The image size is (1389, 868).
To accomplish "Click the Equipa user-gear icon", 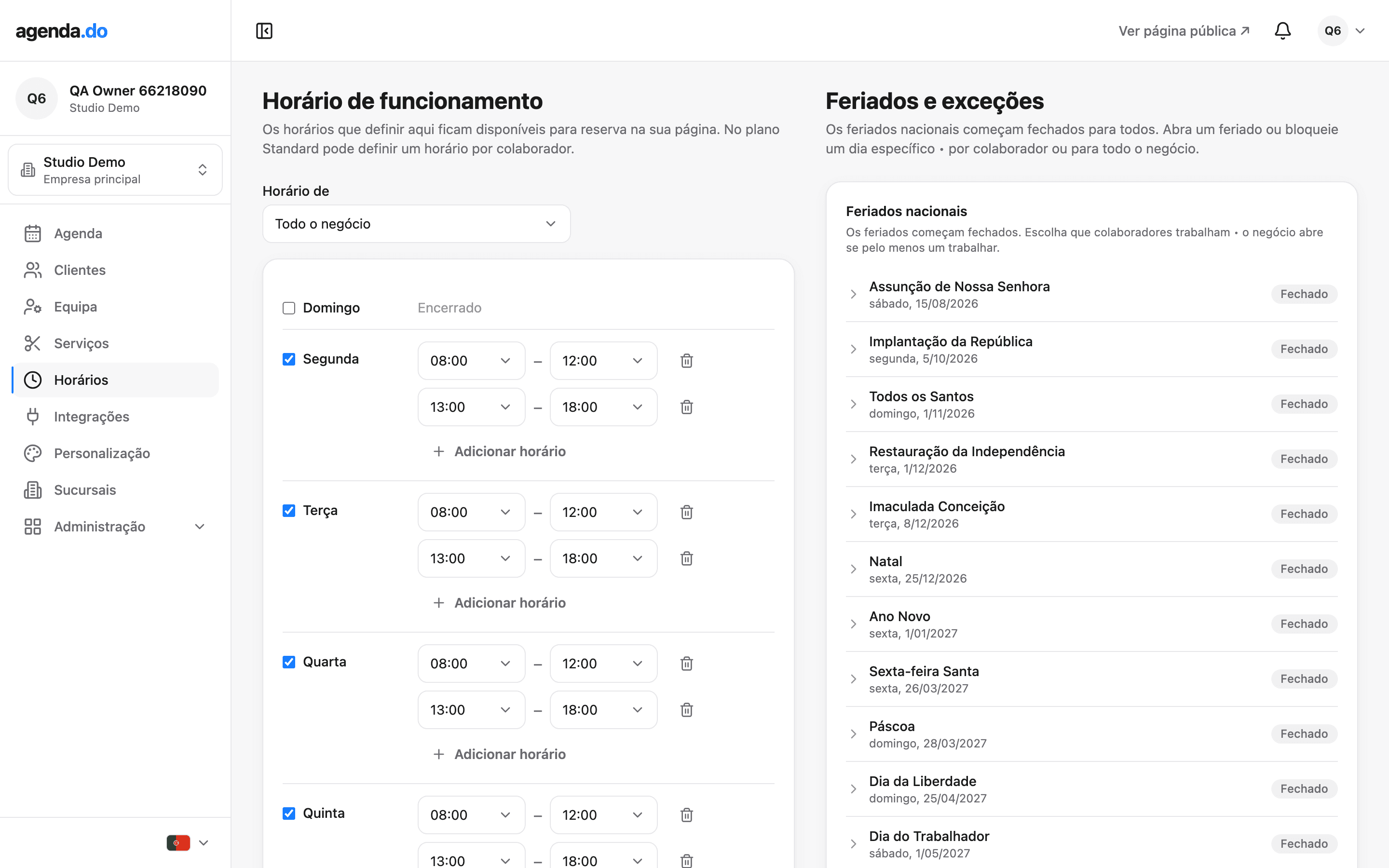I will 33,307.
